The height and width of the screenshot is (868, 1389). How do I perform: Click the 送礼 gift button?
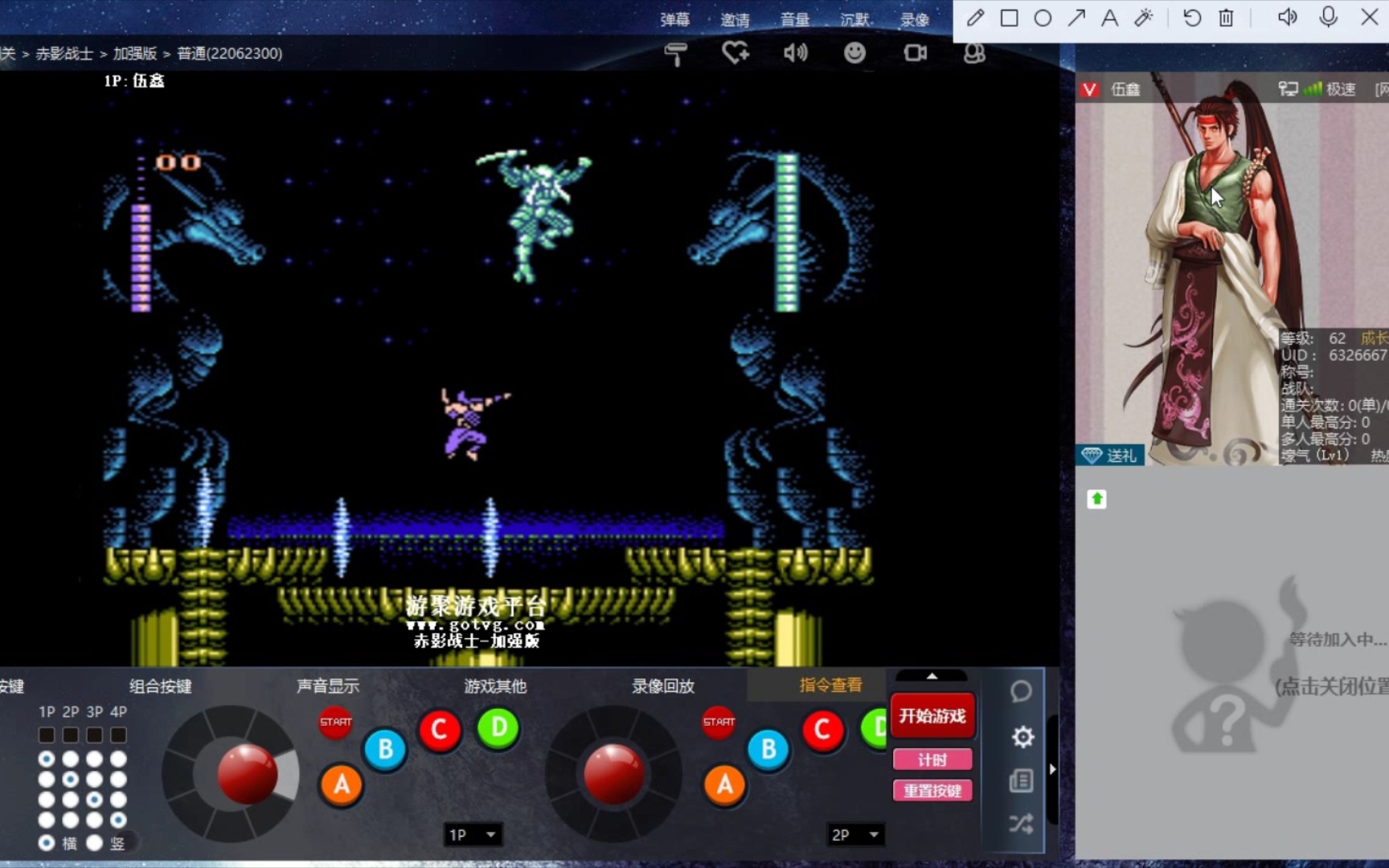pos(1110,456)
